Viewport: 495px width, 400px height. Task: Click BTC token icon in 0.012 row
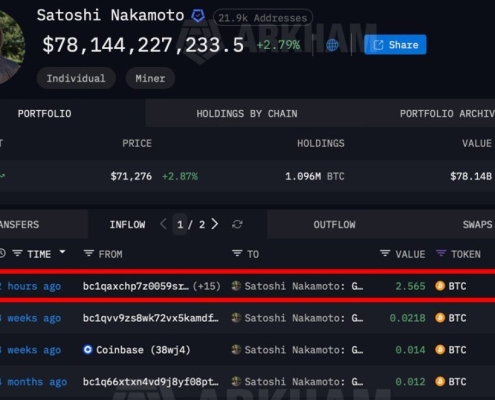point(440,381)
